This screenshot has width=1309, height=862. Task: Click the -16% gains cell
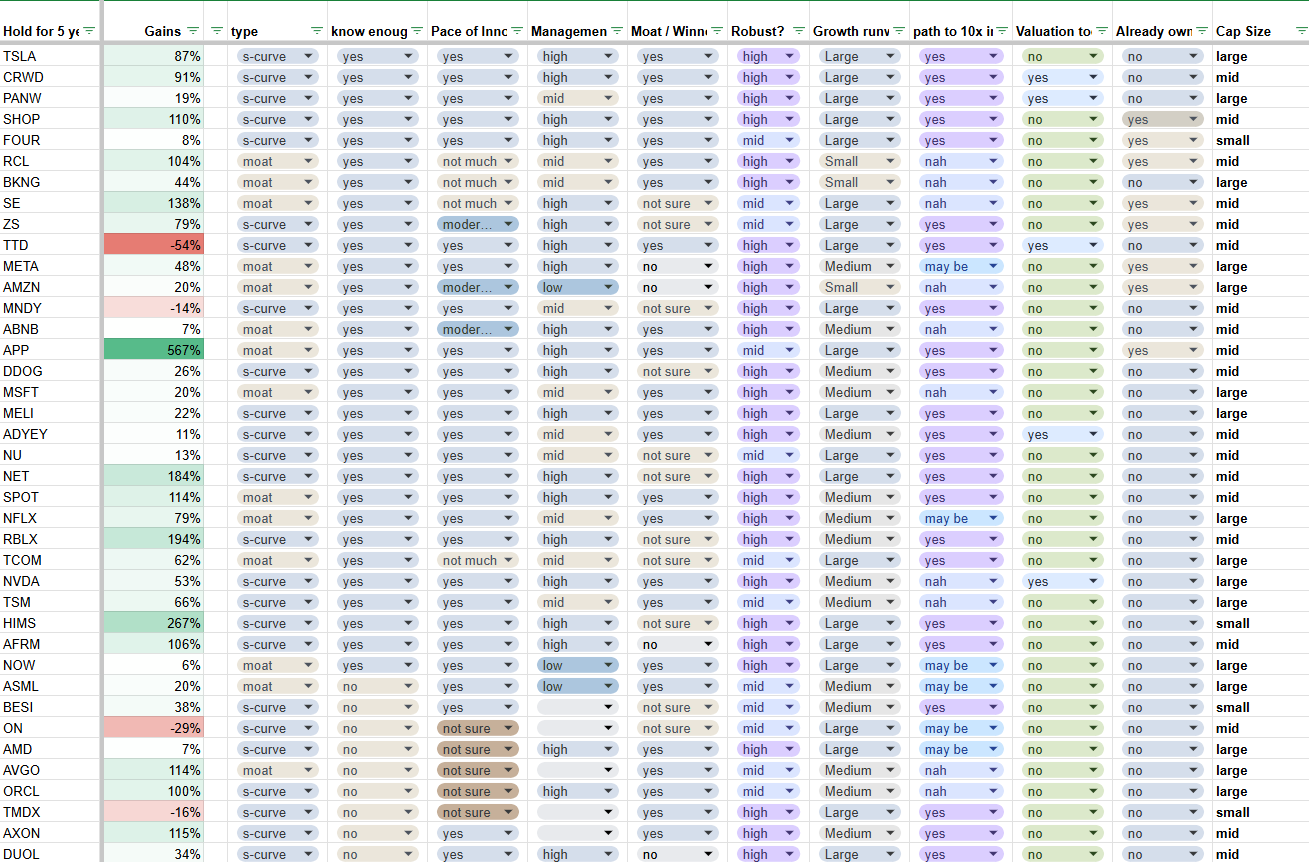tap(154, 812)
